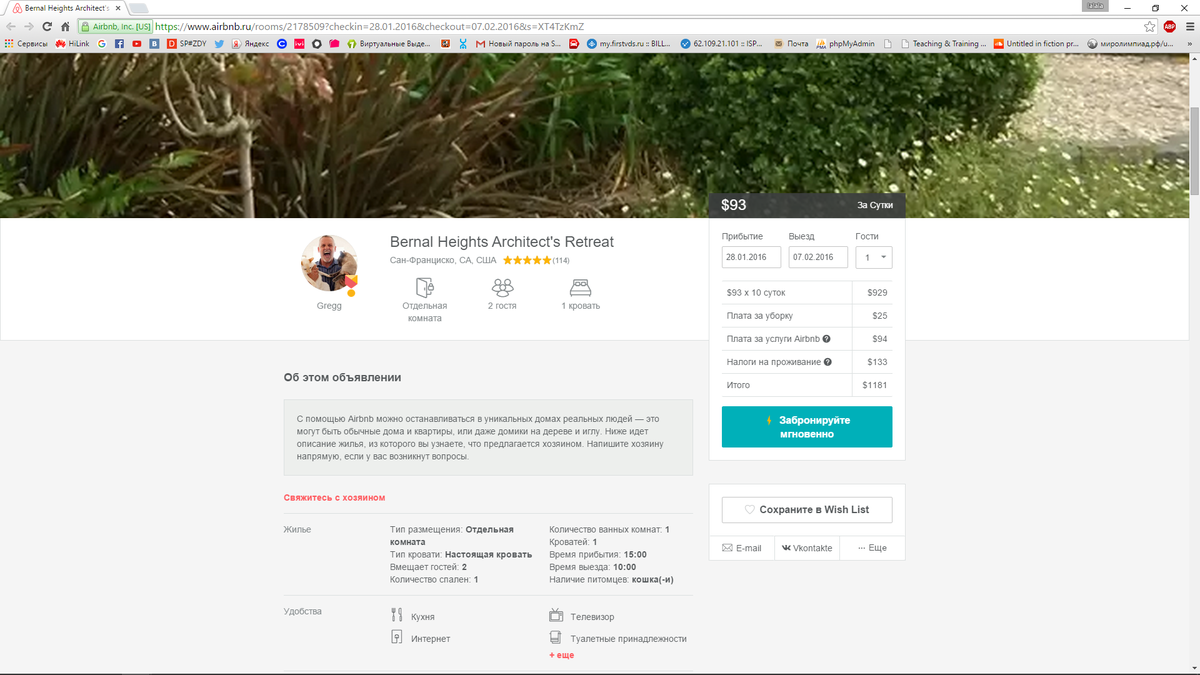Open the my.firstvds.ru BILL bookmark
Image resolution: width=1200 pixels, height=675 pixels.
628,44
